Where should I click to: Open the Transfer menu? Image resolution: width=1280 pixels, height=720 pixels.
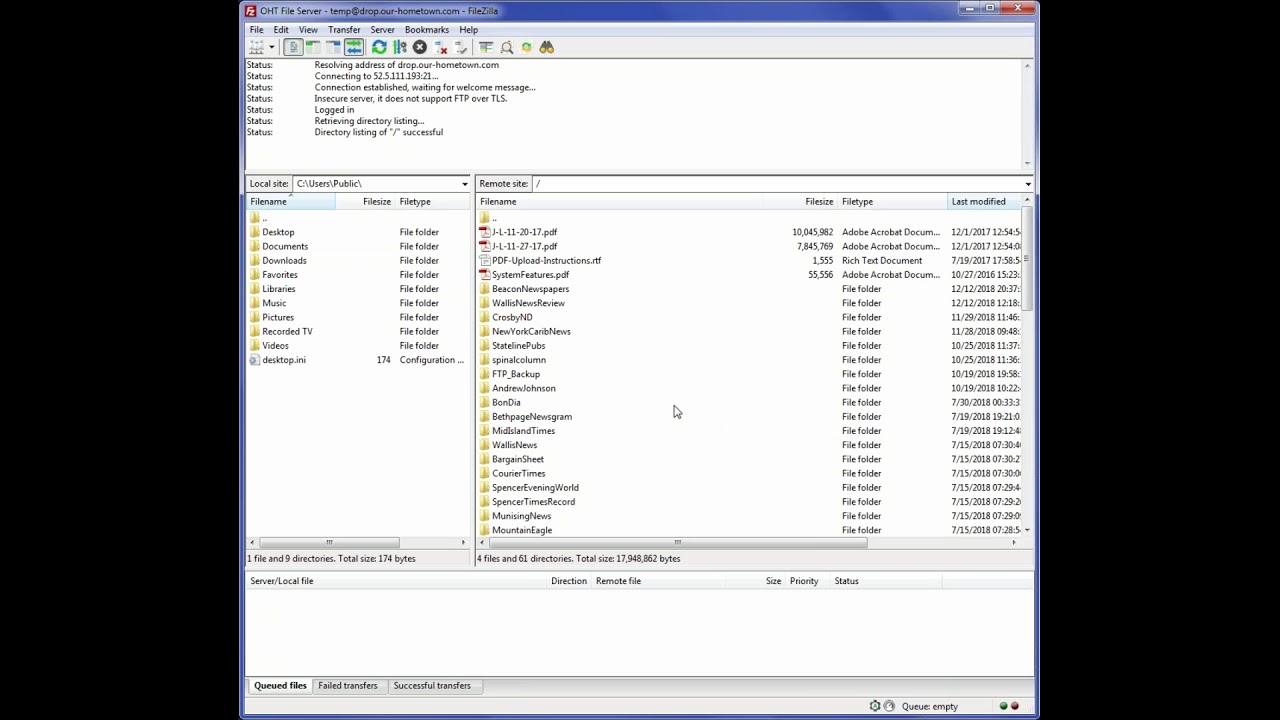[x=344, y=30]
